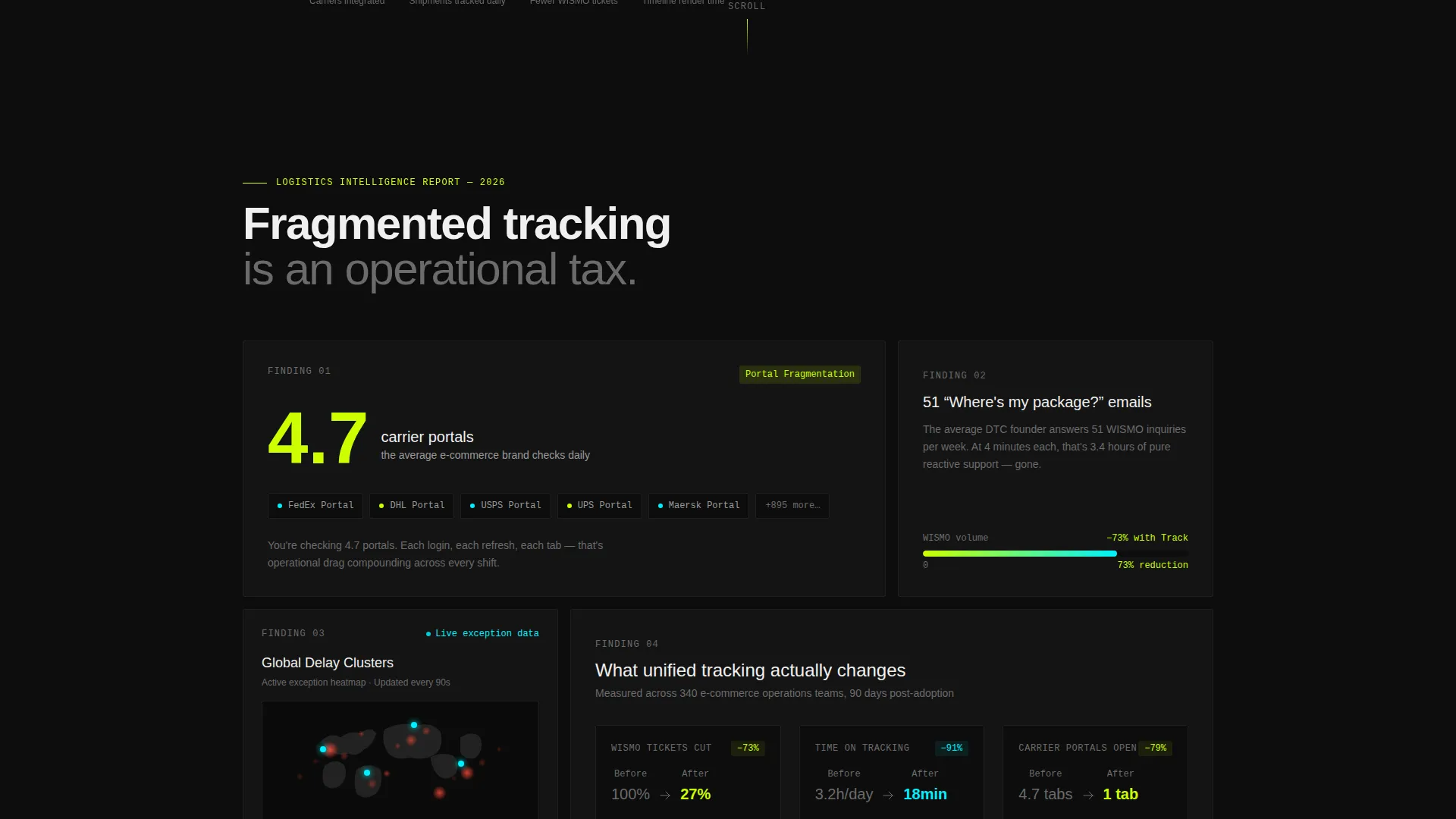Click the Global Delay Clusters heading

(328, 663)
